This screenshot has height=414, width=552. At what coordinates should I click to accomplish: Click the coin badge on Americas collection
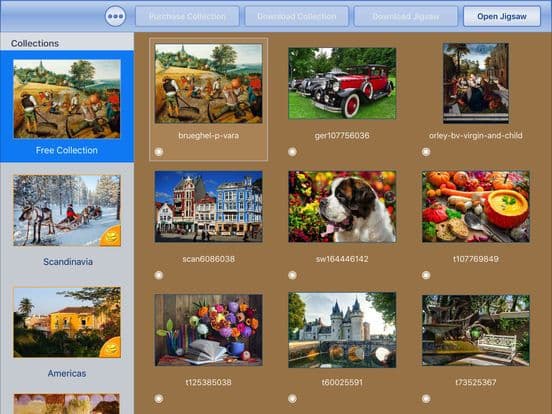click(111, 347)
